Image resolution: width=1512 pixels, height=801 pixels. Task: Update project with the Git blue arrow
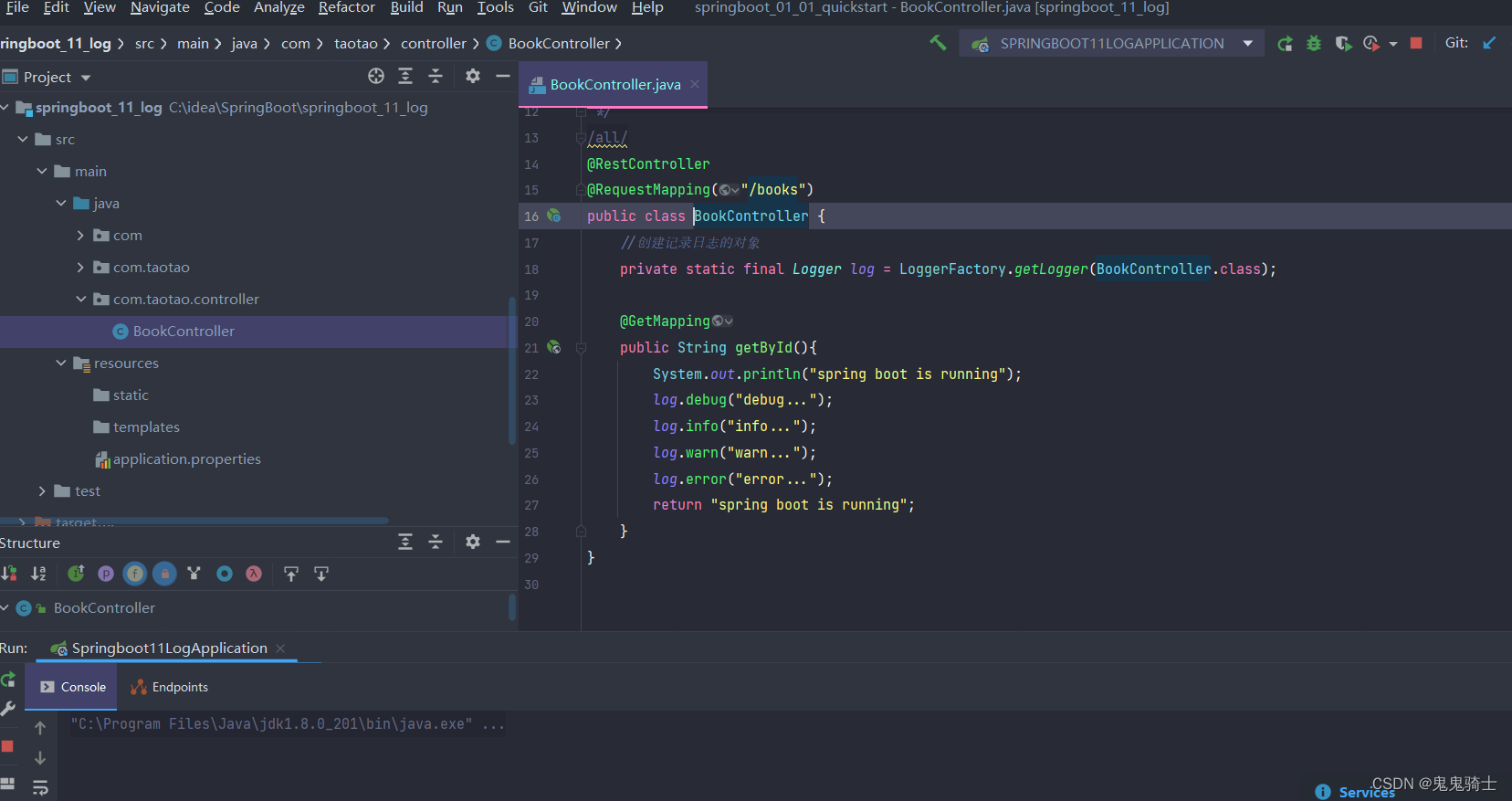coord(1489,43)
